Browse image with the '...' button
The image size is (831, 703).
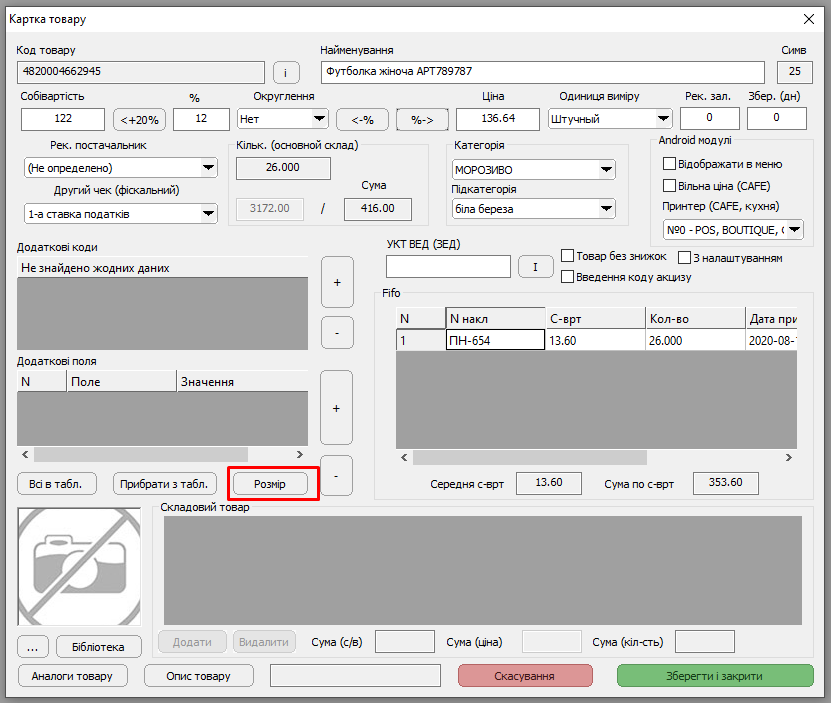(x=34, y=647)
